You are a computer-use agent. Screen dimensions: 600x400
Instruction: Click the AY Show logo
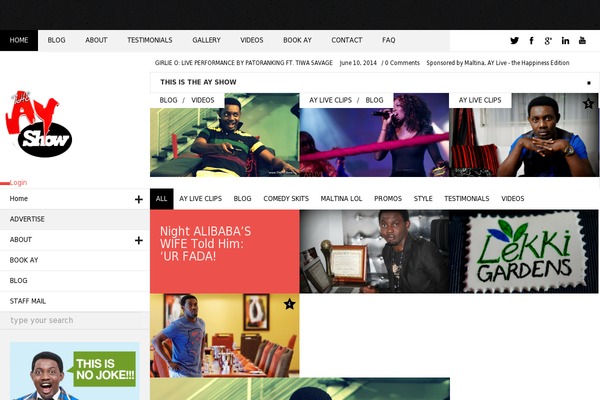[39, 124]
